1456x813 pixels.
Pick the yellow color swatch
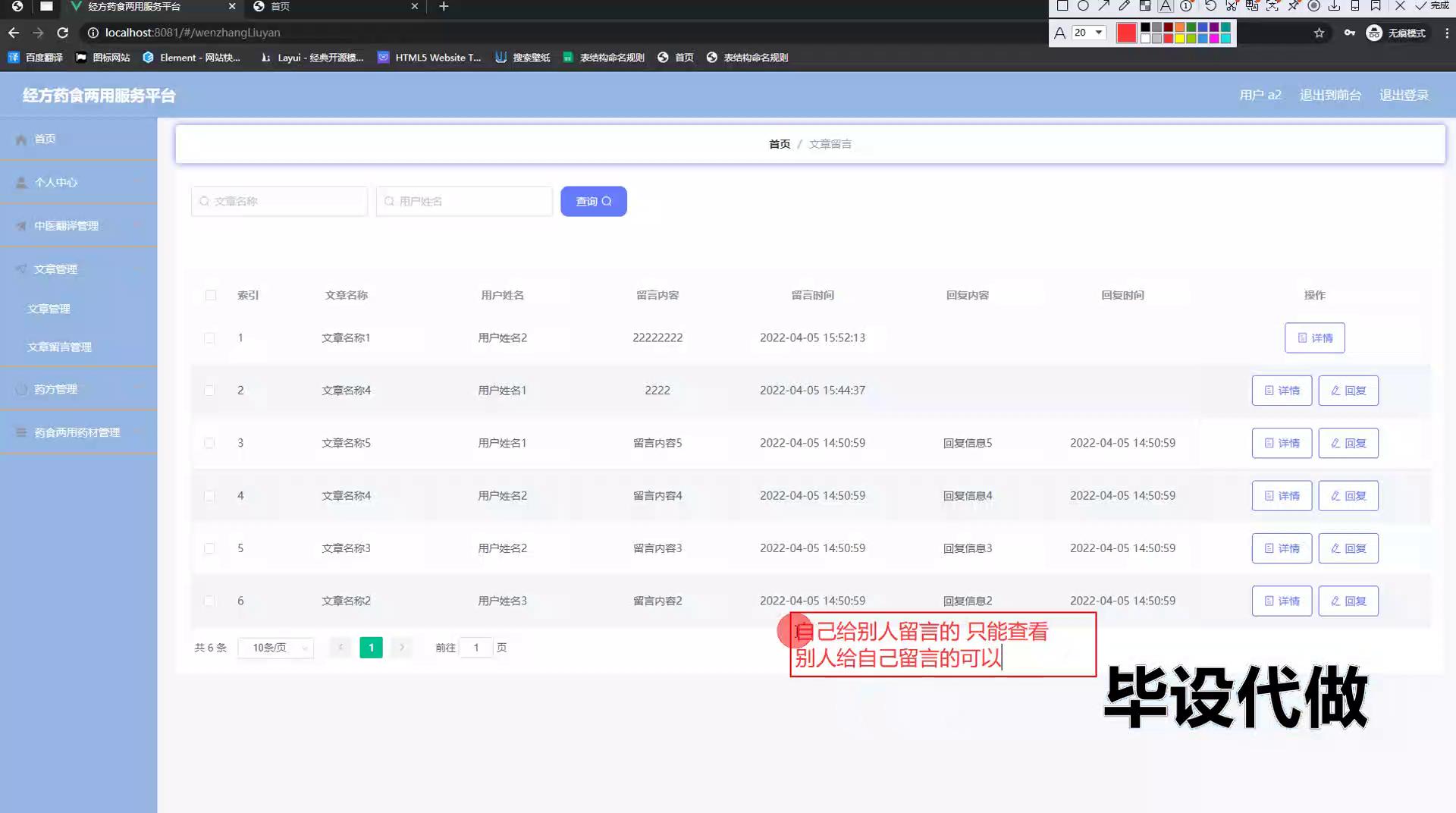1180,39
